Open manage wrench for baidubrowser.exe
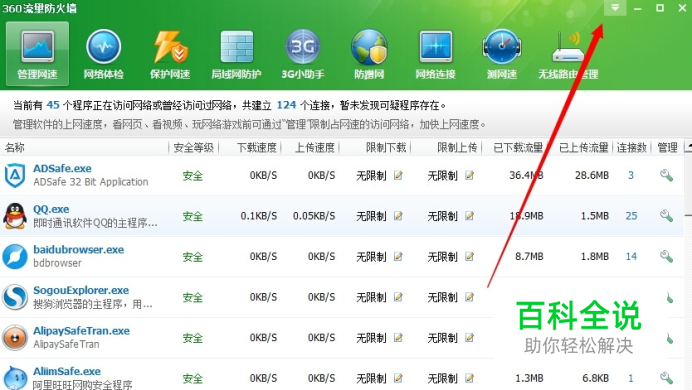This screenshot has height=390, width=692. pyautogui.click(x=666, y=256)
